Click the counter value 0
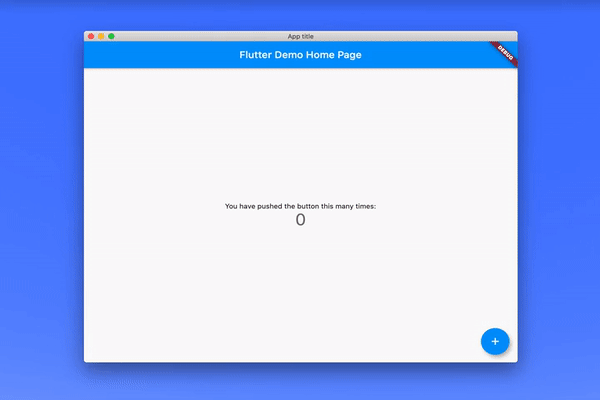This screenshot has height=400, width=600. pyautogui.click(x=300, y=220)
